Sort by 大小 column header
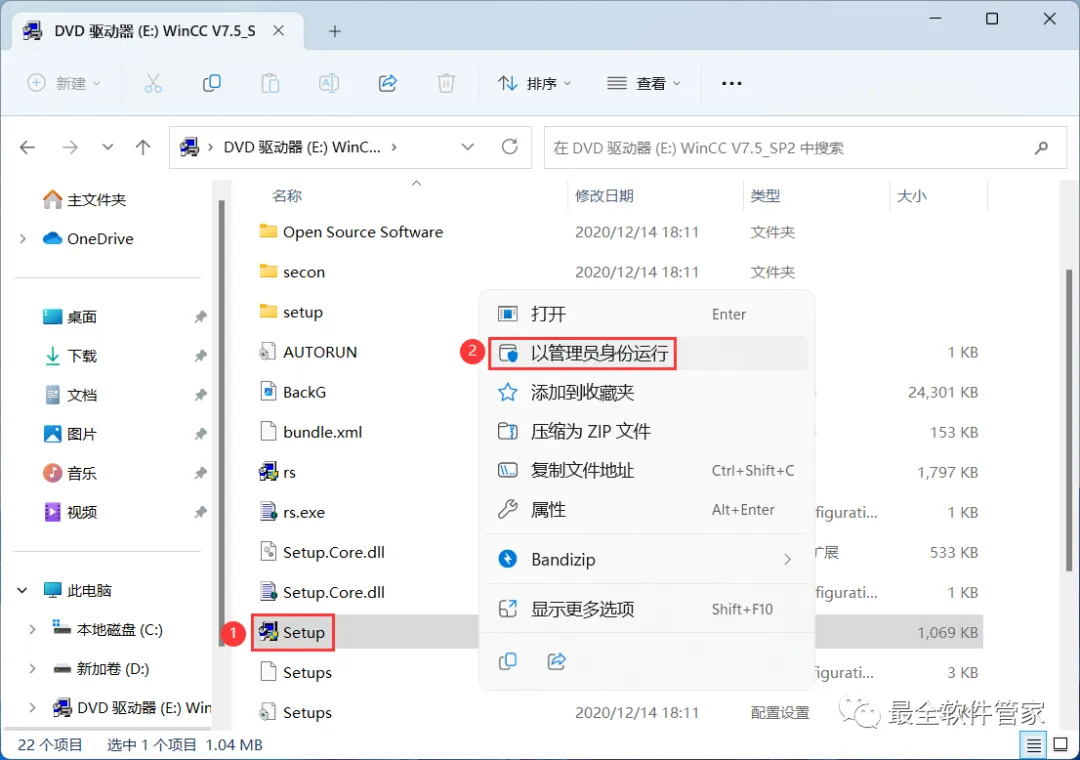1080x760 pixels. click(911, 196)
